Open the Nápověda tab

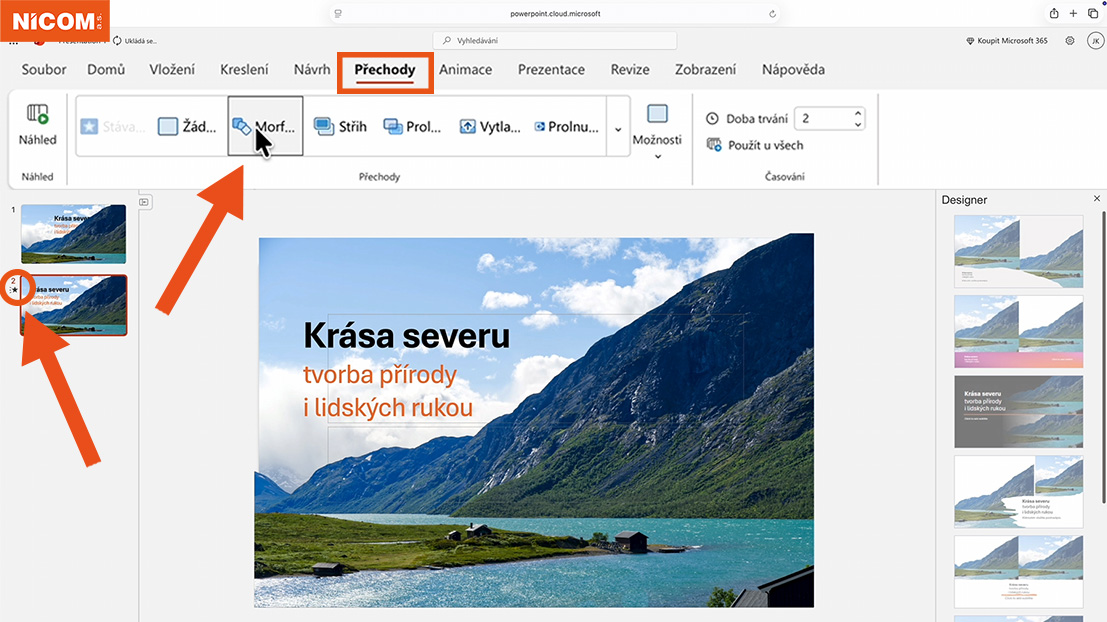(793, 69)
